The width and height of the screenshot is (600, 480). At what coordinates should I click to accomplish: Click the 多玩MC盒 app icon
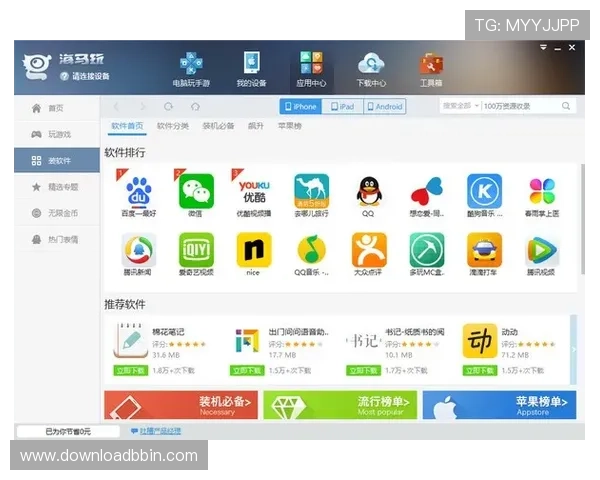427,250
